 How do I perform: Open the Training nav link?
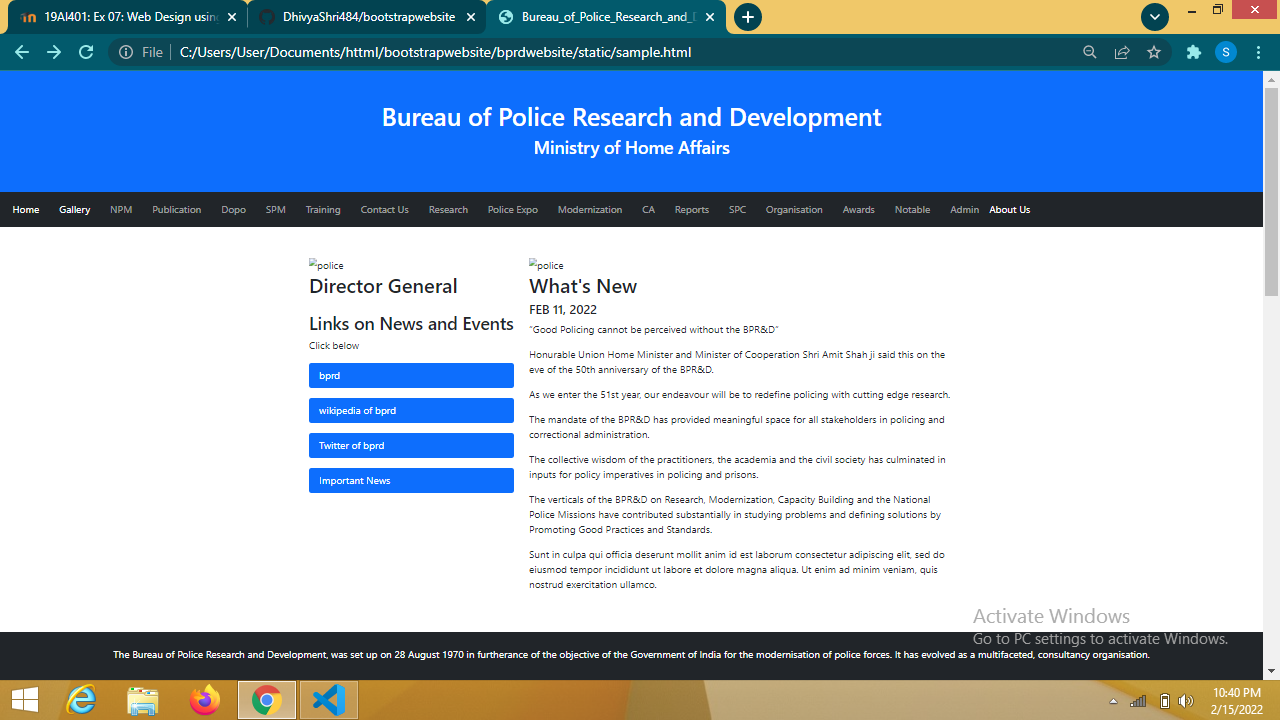(x=323, y=210)
